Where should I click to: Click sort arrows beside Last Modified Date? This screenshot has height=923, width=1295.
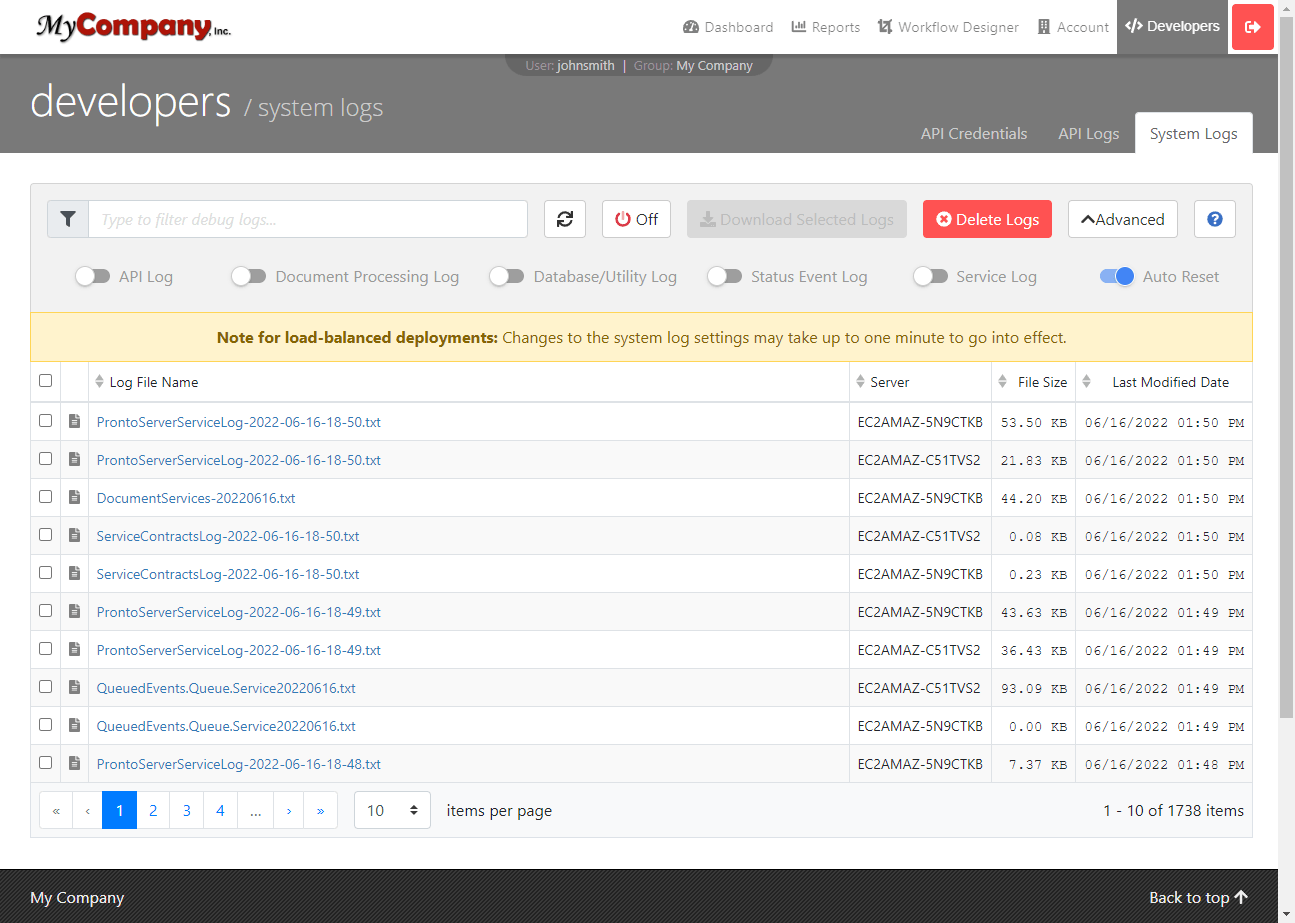(x=1088, y=382)
